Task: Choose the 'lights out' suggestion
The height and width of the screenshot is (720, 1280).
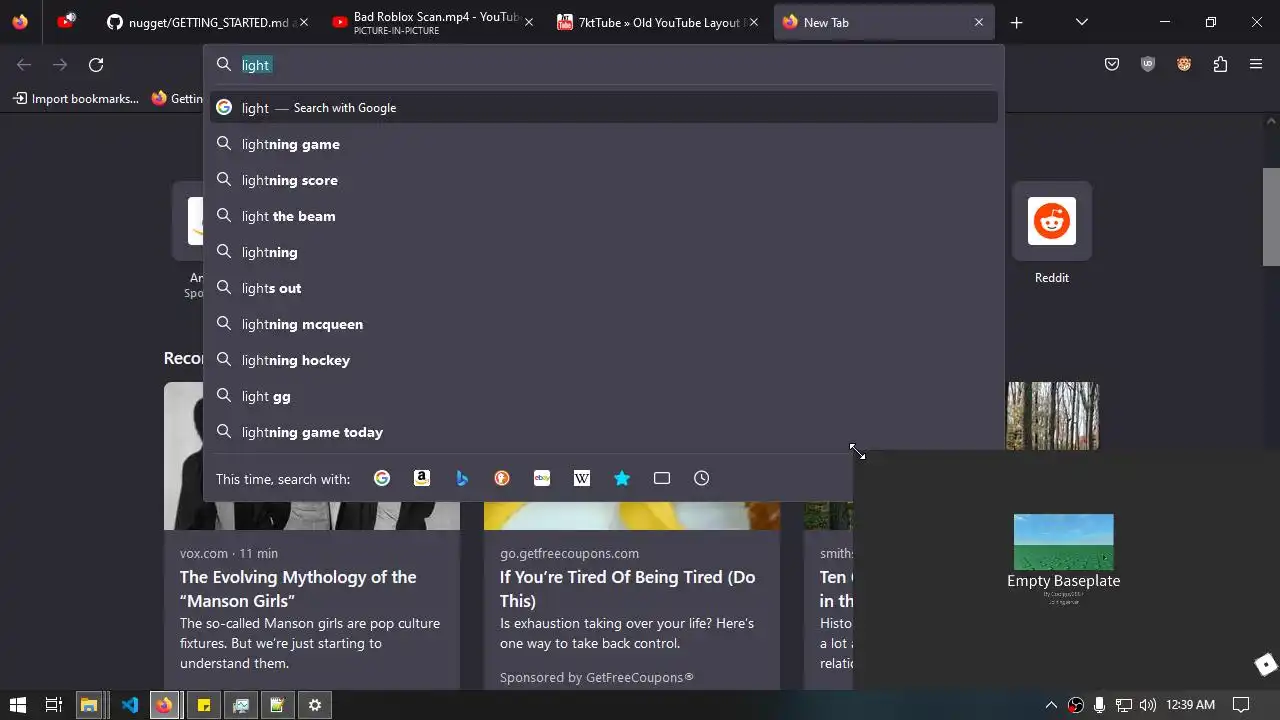Action: click(604, 288)
